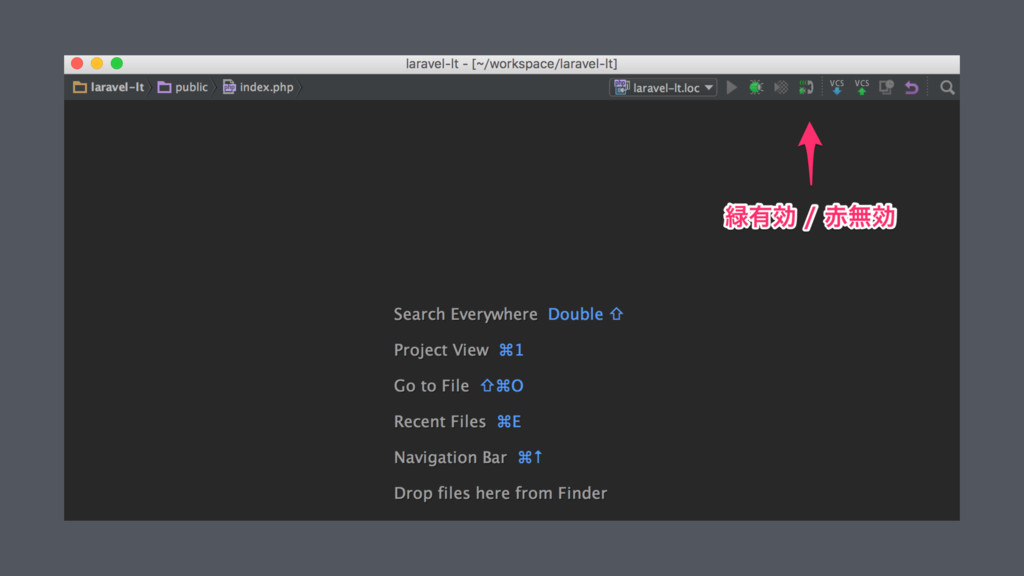Viewport: 1024px width, 576px height.
Task: Click the Run with Coverage icon
Action: 781,88
